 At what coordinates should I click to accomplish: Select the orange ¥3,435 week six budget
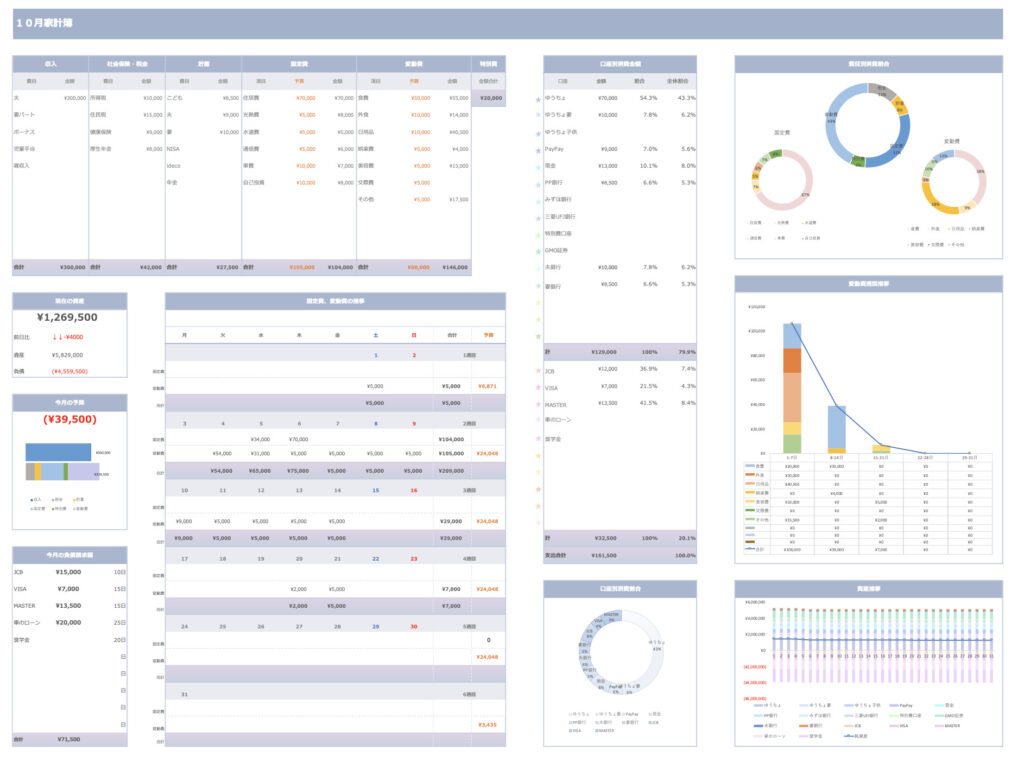[x=487, y=725]
